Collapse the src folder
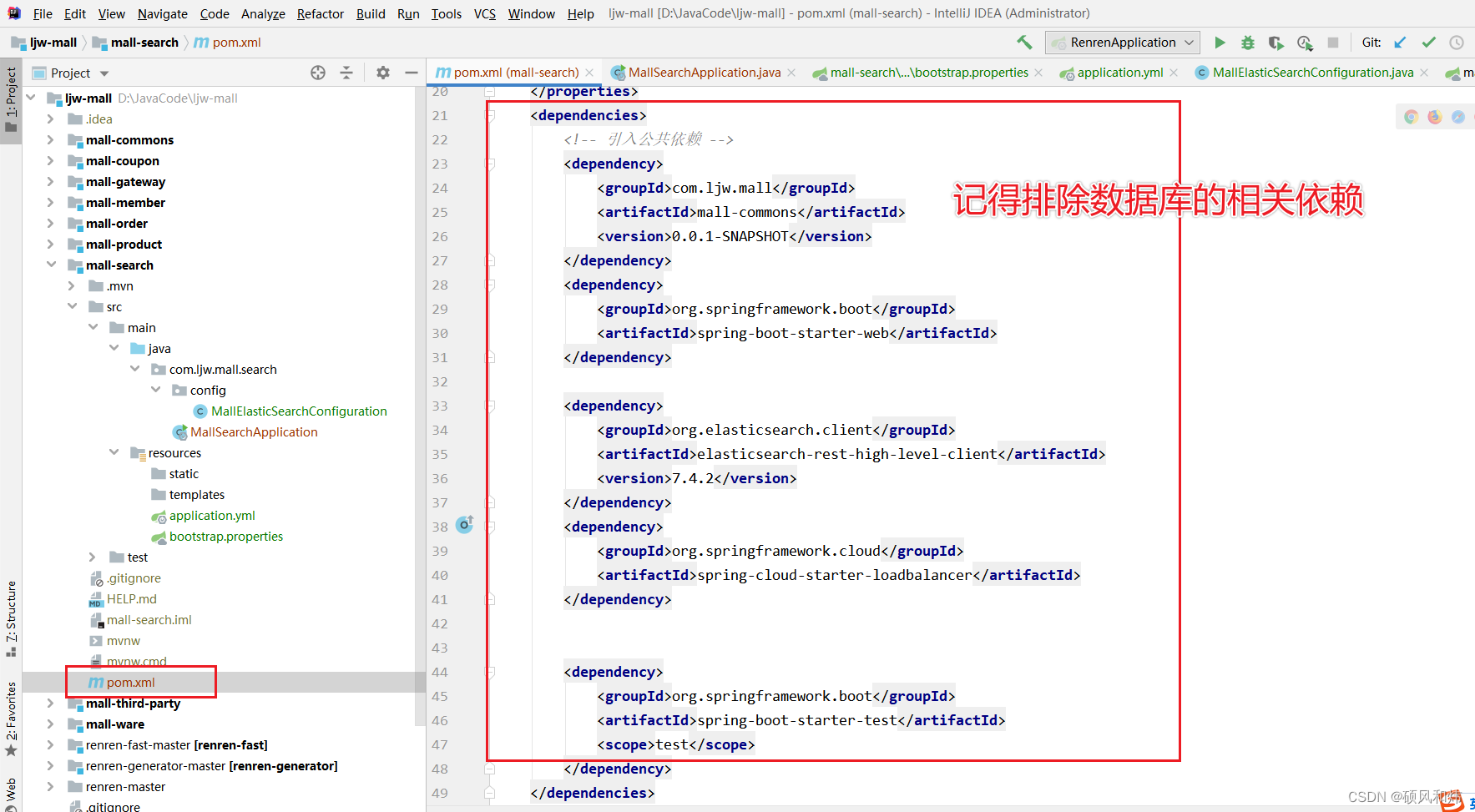This screenshot has height=812, width=1475. coord(72,306)
